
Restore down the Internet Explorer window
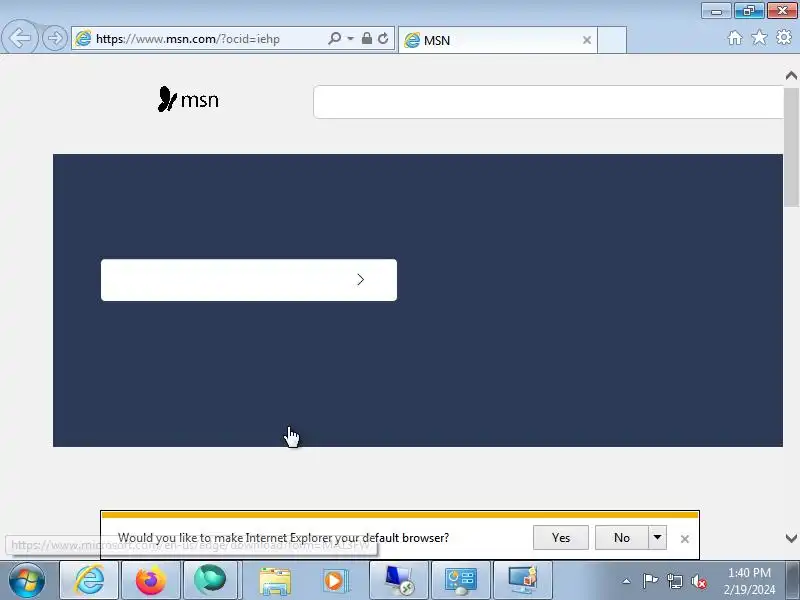coord(749,11)
